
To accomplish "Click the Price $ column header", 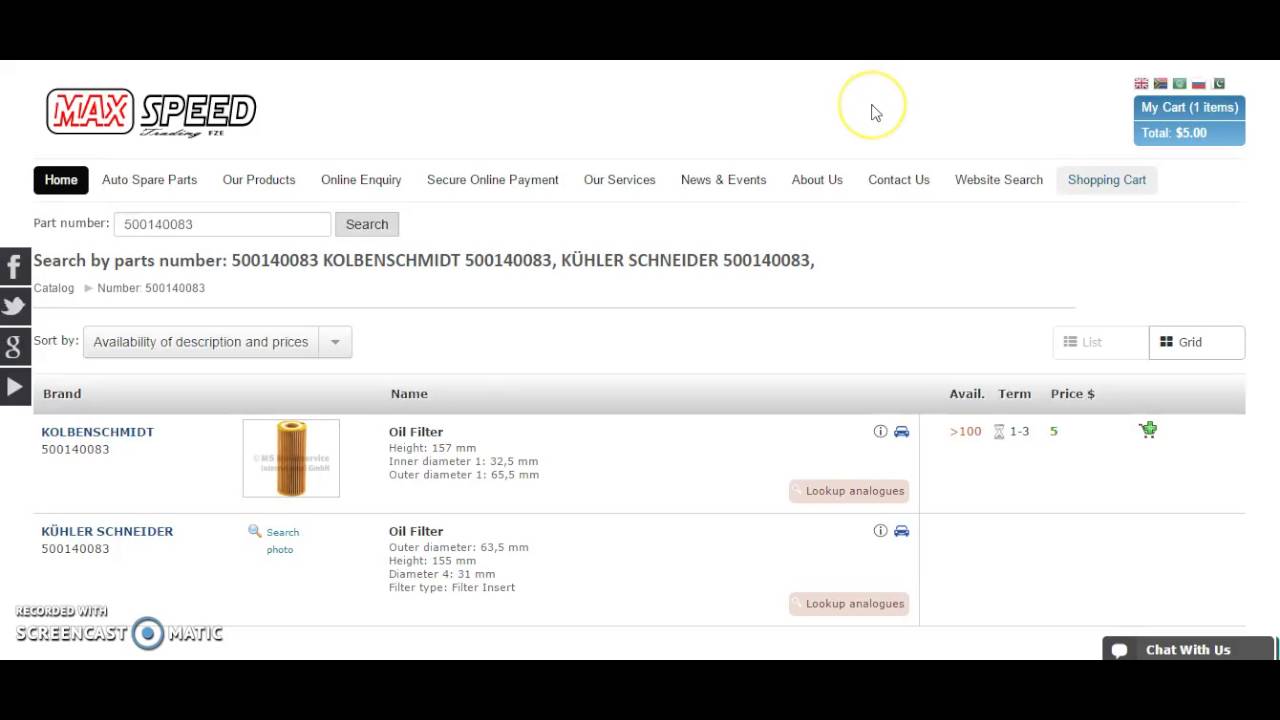I will point(1073,394).
